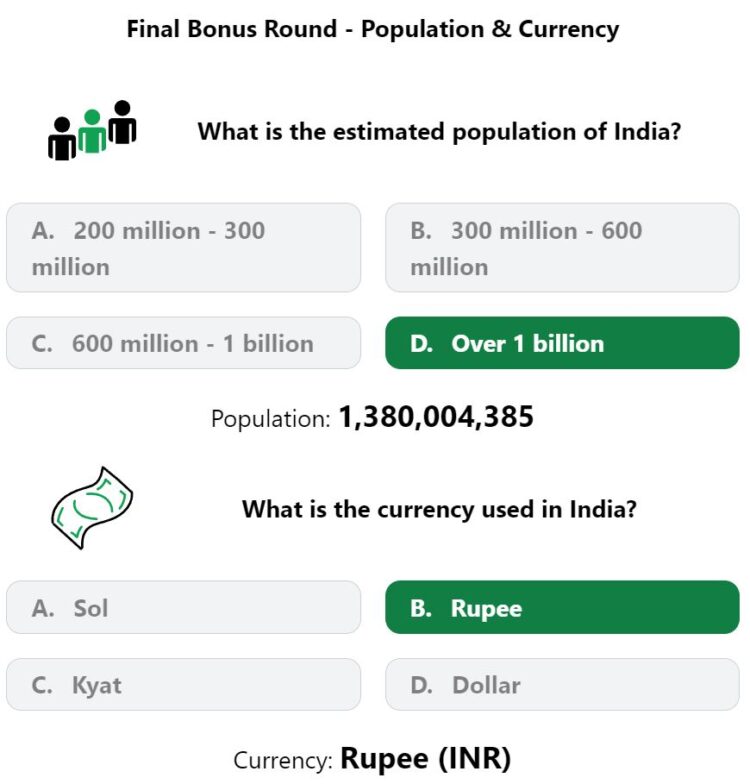Click the currency used in India question
750x784 pixels.
440,510
